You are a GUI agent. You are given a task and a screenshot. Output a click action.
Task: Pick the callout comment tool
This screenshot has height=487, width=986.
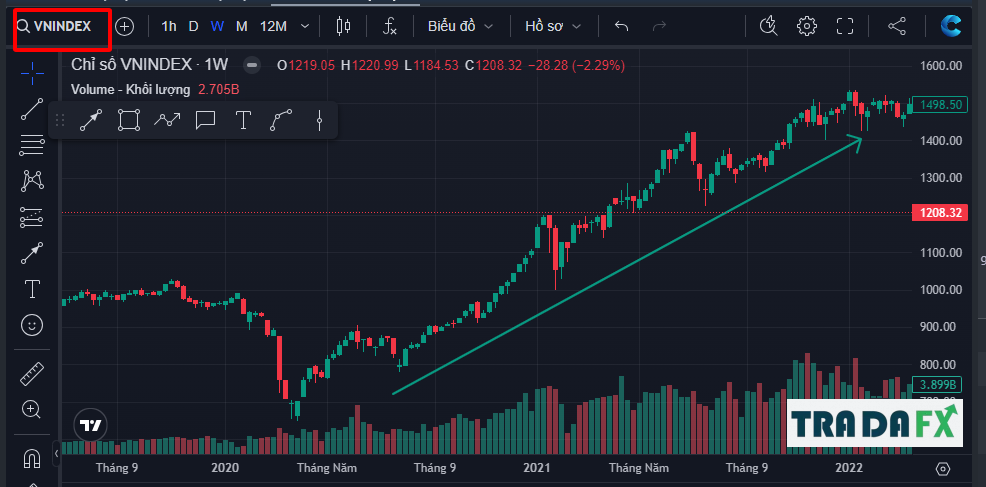[x=205, y=120]
